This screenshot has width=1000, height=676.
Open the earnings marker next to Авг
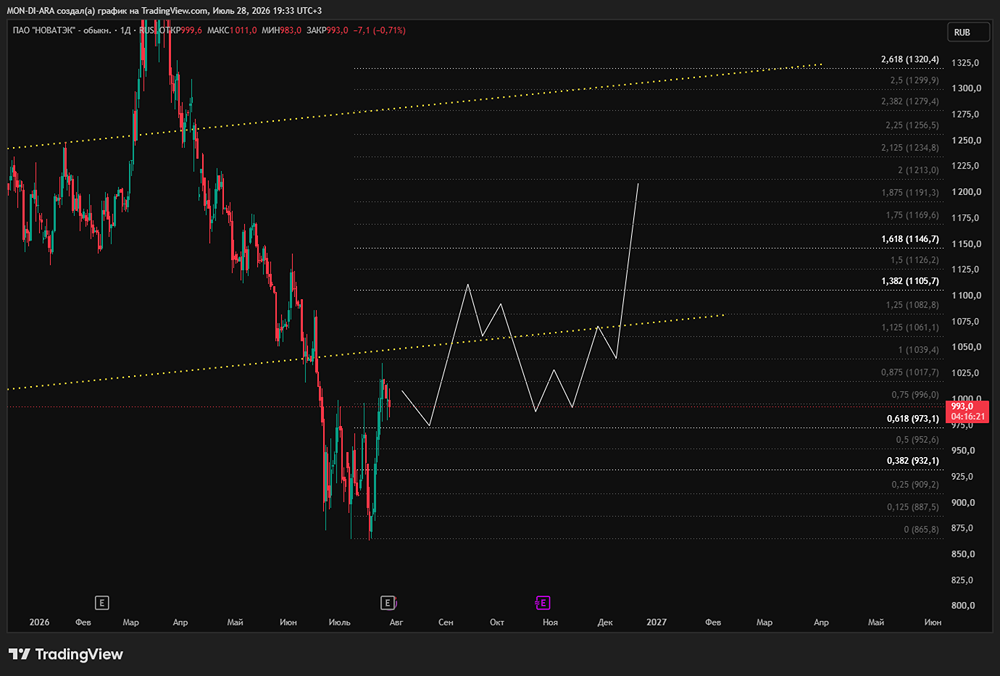click(387, 603)
